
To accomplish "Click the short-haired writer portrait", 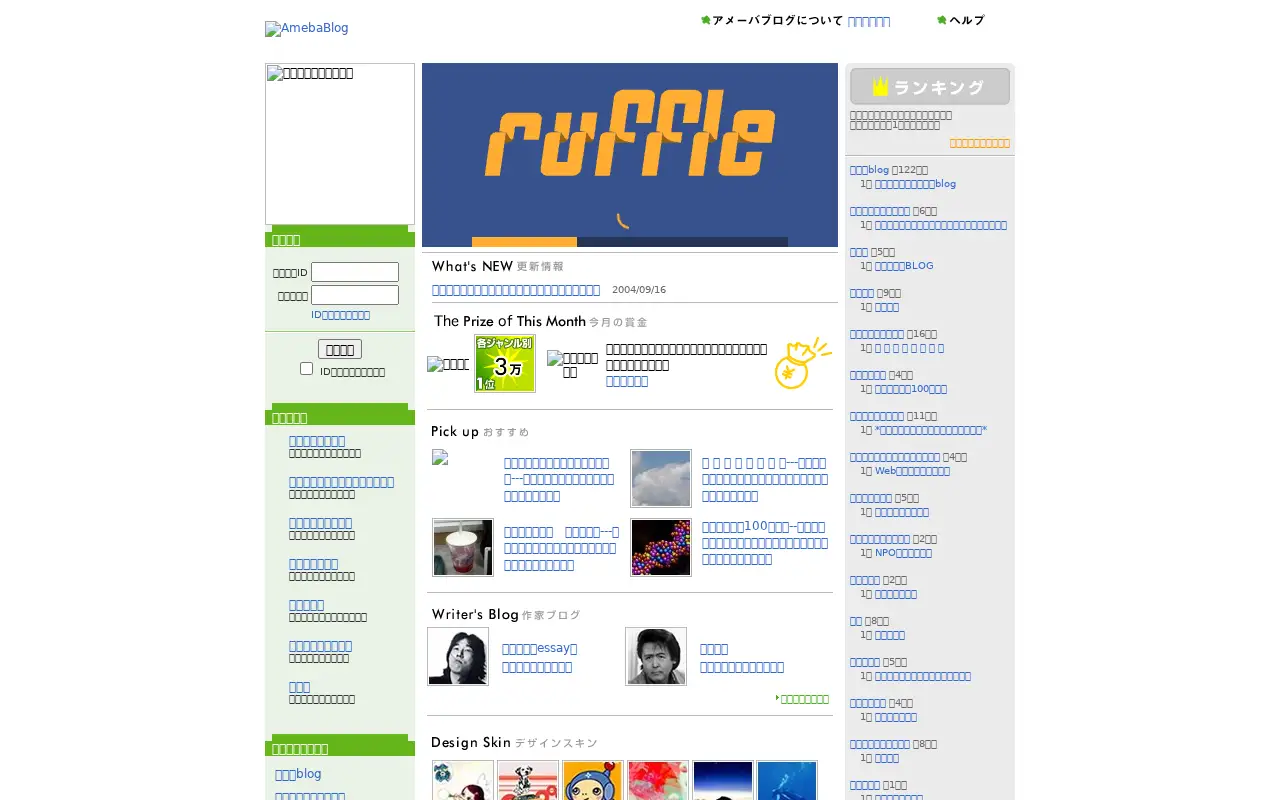I will pos(656,656).
